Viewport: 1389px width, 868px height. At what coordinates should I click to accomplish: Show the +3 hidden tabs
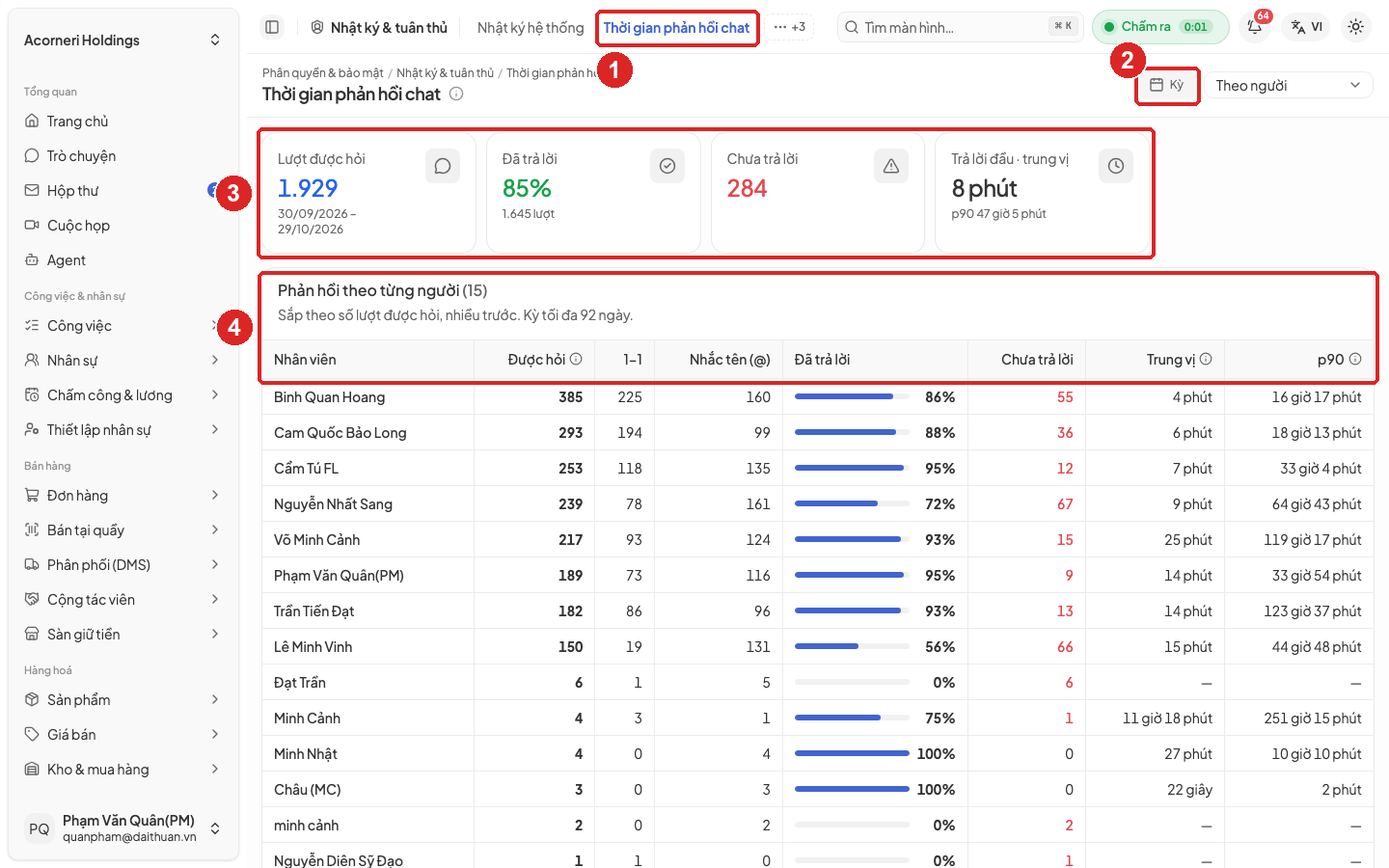[x=790, y=27]
